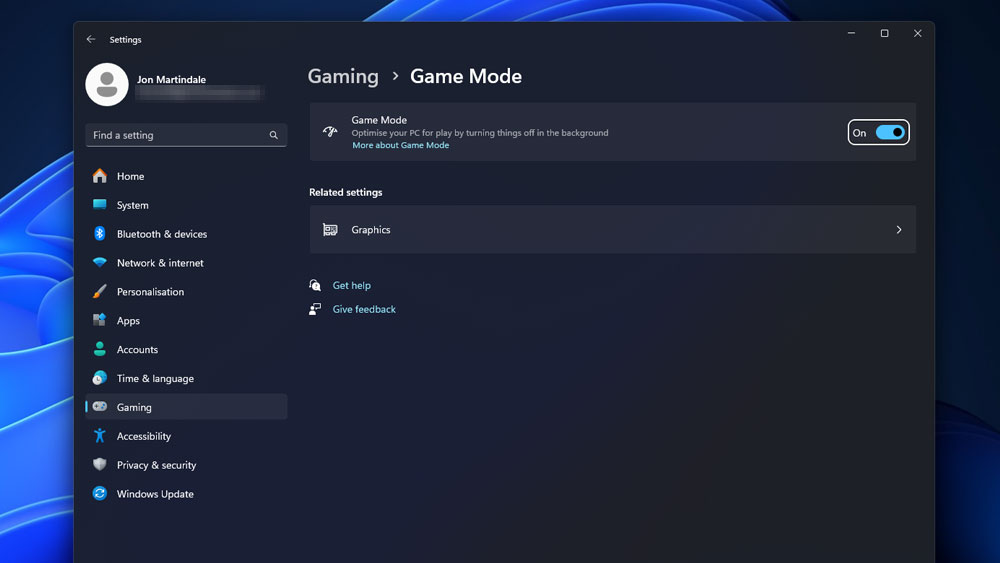Image resolution: width=1000 pixels, height=563 pixels.
Task: Open Privacy & security settings
Action: [x=186, y=465]
